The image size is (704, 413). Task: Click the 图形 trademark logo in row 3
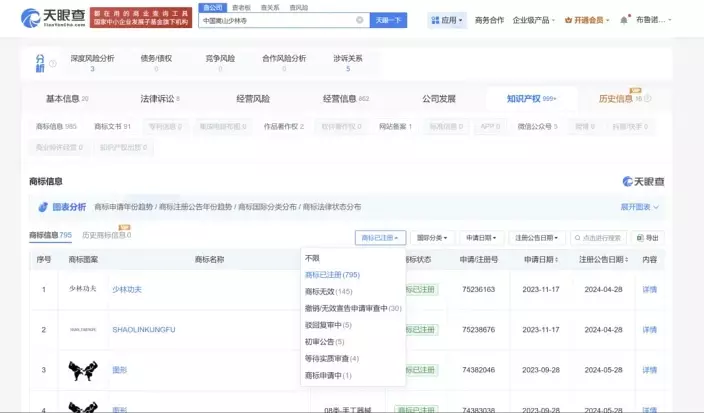pos(84,370)
